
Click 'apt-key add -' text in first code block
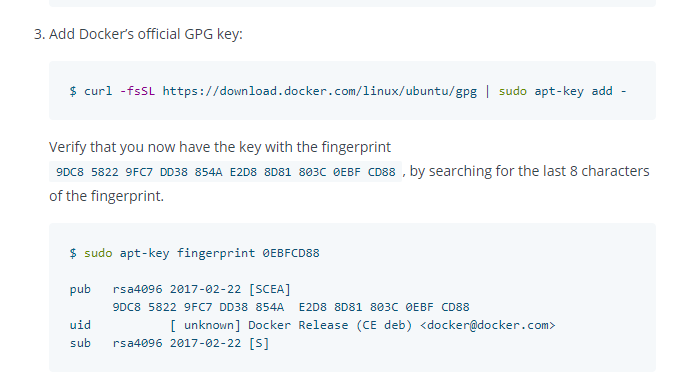[x=580, y=91]
